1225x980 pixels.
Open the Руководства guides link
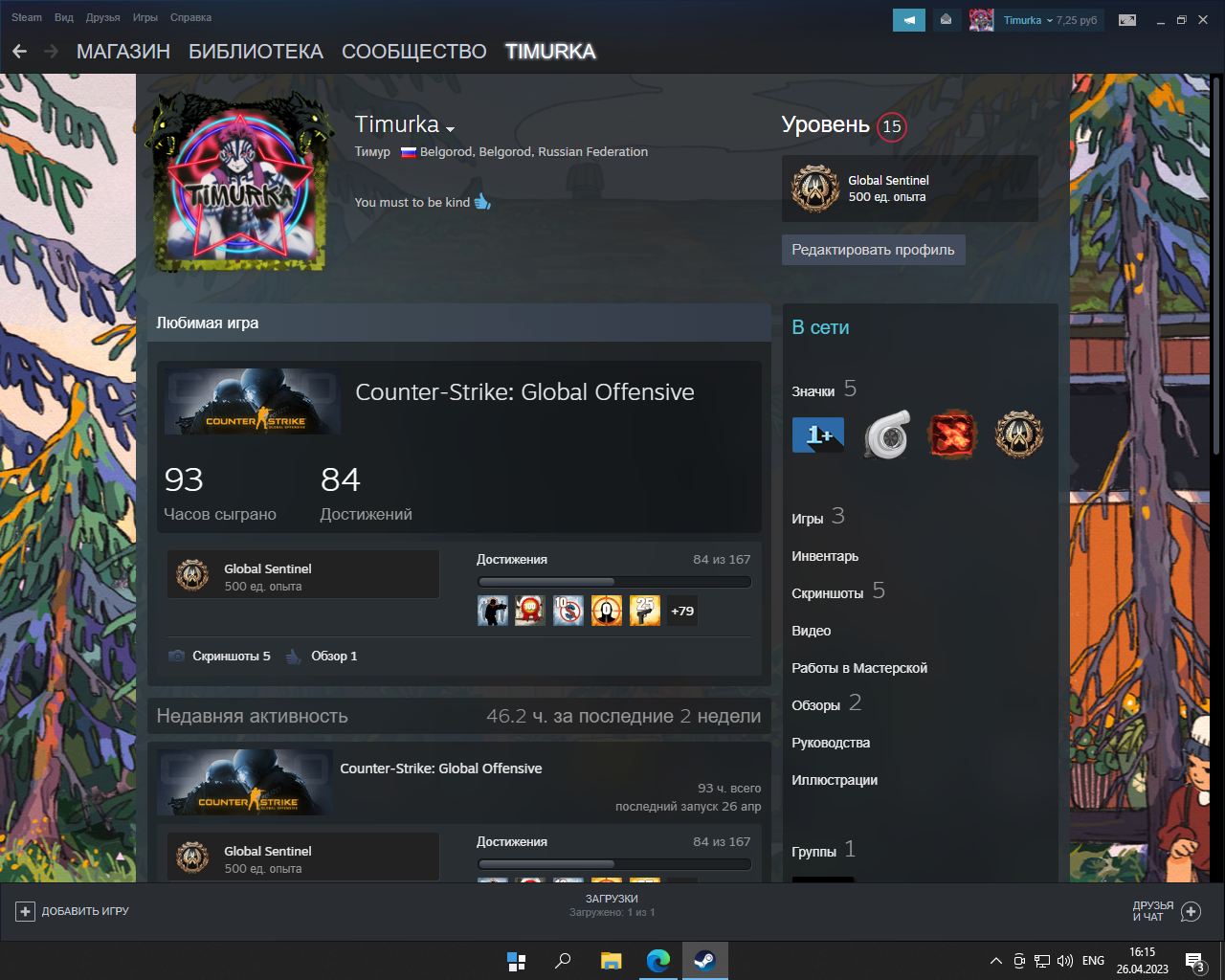click(x=831, y=743)
